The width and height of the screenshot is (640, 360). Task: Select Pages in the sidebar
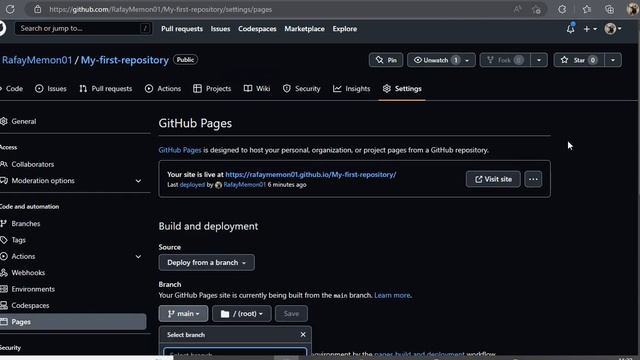pos(73,322)
